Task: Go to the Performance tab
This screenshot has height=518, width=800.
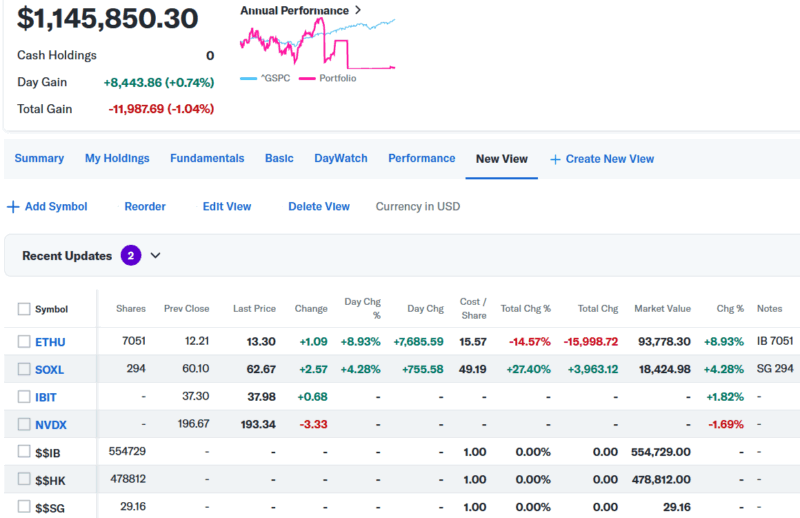Action: (421, 158)
